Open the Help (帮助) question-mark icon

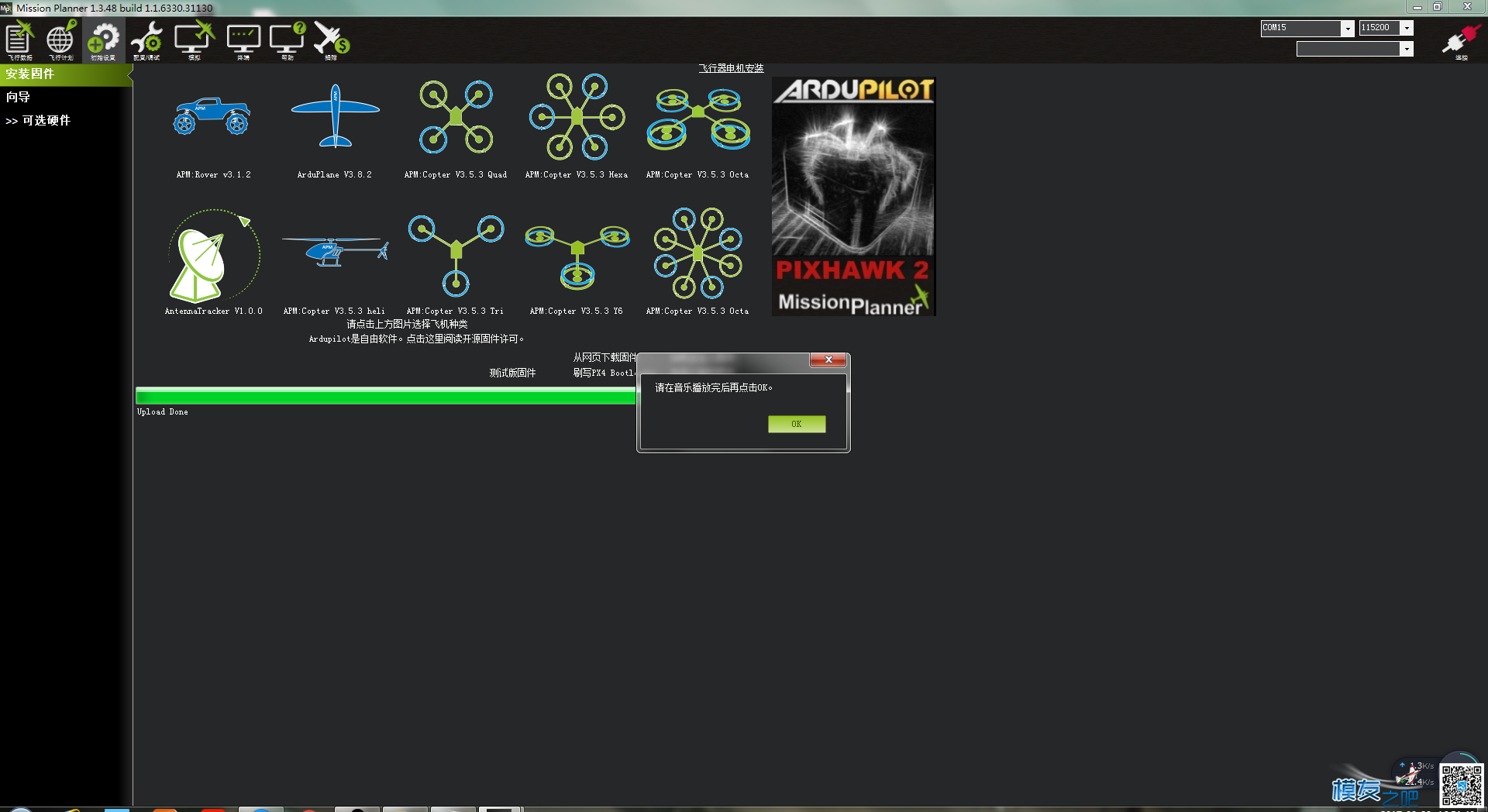click(x=288, y=40)
